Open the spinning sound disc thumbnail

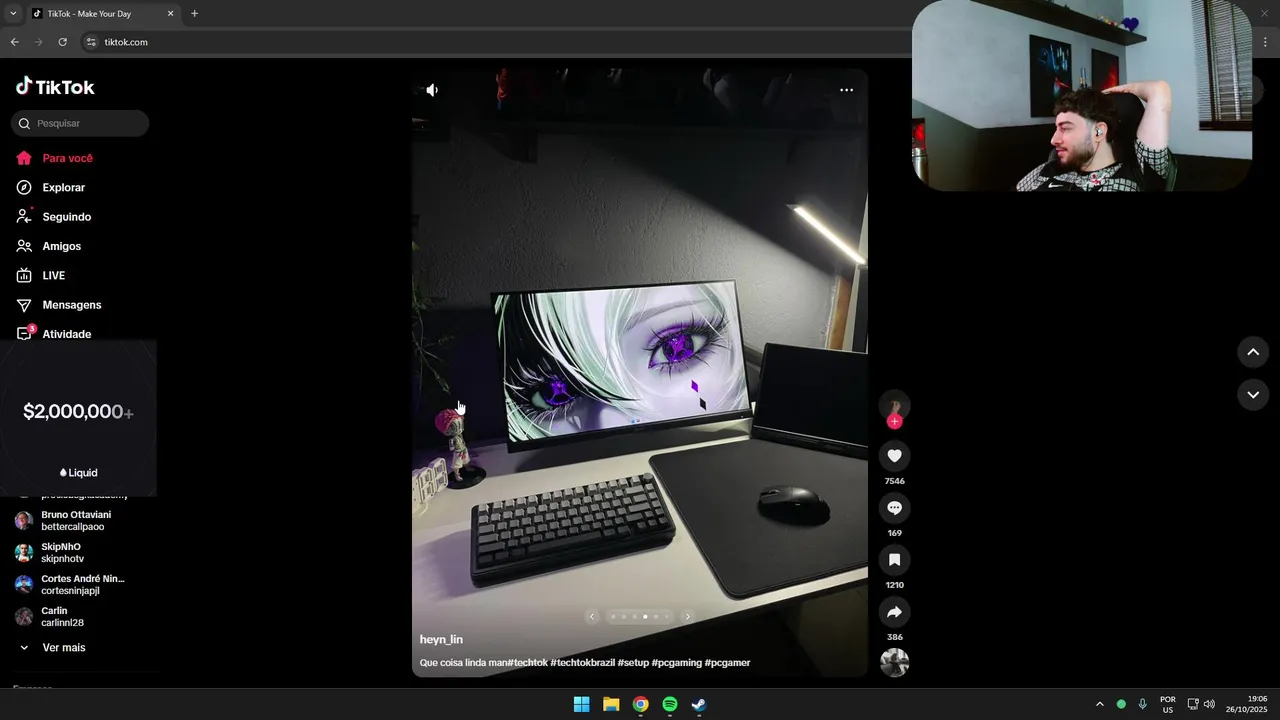point(894,662)
